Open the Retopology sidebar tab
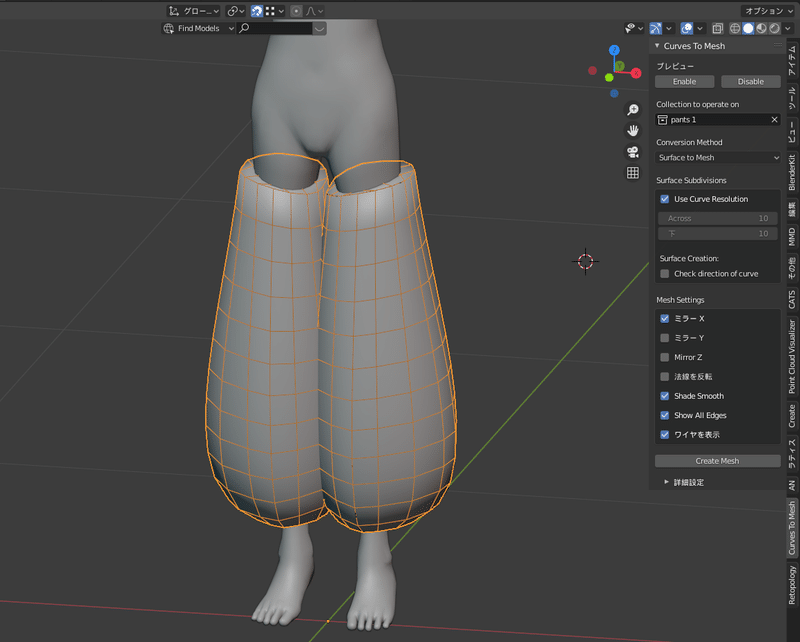The image size is (800, 642). (x=792, y=586)
